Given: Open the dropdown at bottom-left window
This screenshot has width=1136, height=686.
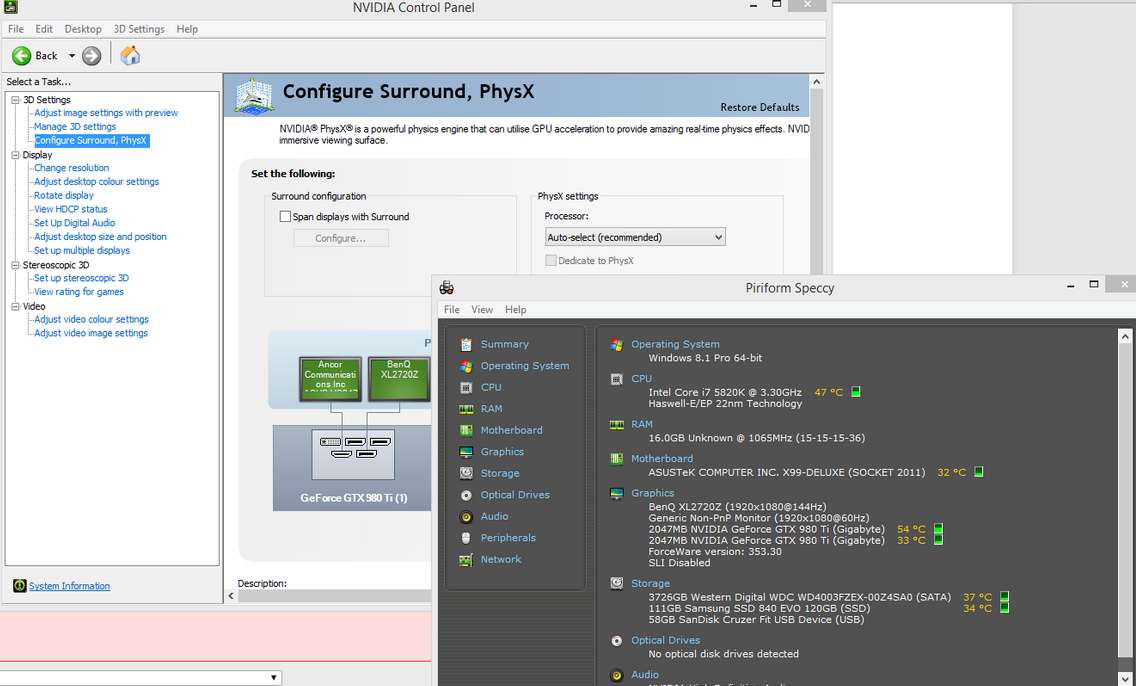Looking at the screenshot, I should pos(274,678).
